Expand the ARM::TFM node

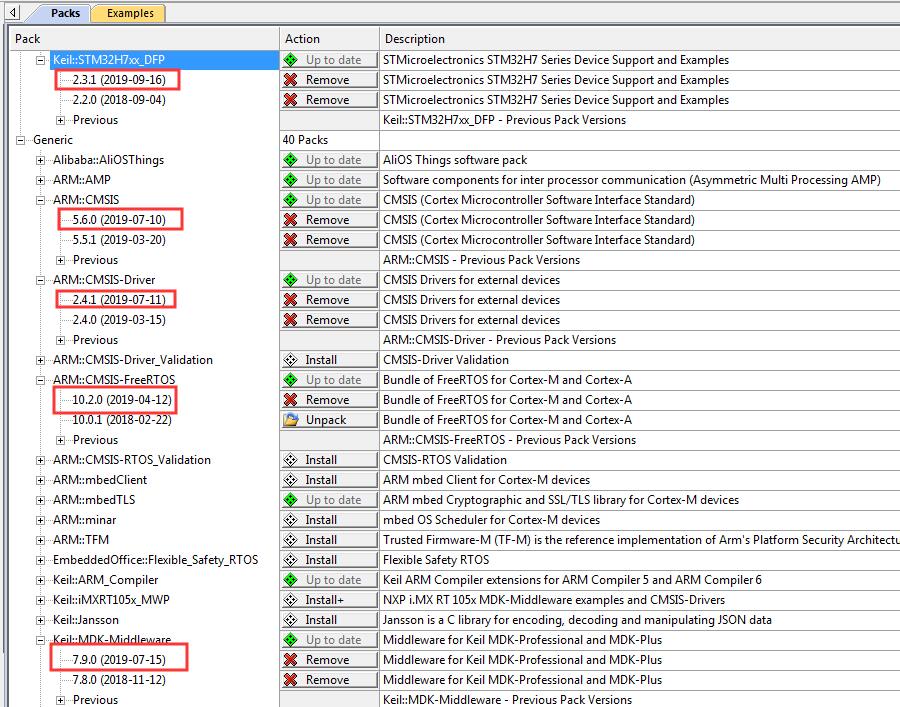pyautogui.click(x=40, y=540)
